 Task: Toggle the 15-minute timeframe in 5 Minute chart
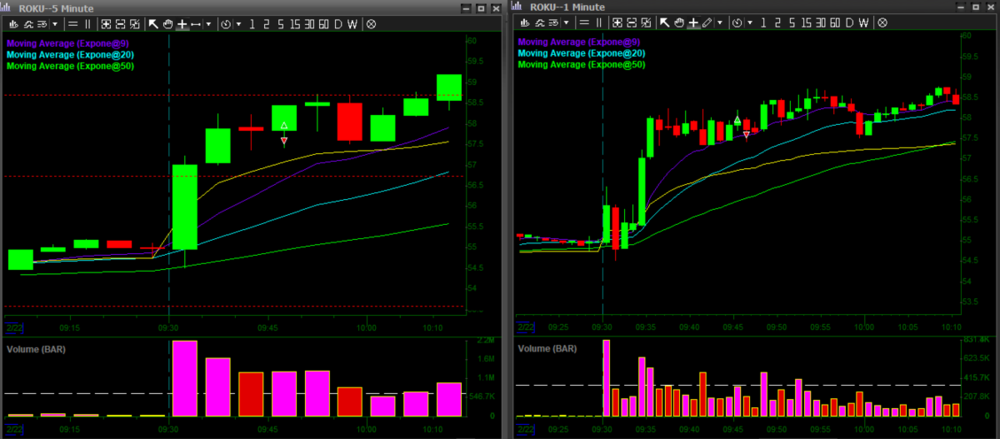(294, 23)
